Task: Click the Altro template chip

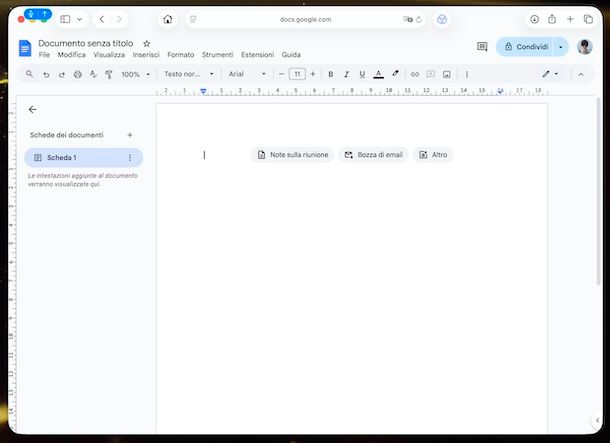Action: pos(433,155)
